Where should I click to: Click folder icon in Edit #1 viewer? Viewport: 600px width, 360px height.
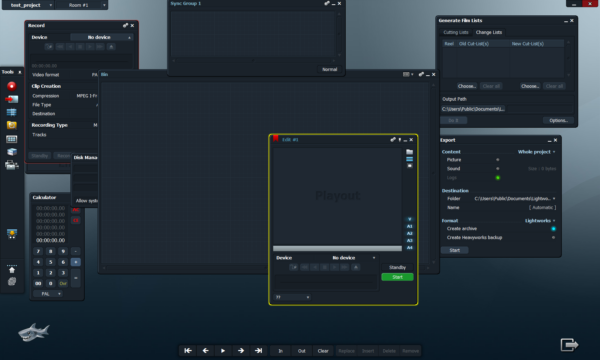tap(409, 152)
